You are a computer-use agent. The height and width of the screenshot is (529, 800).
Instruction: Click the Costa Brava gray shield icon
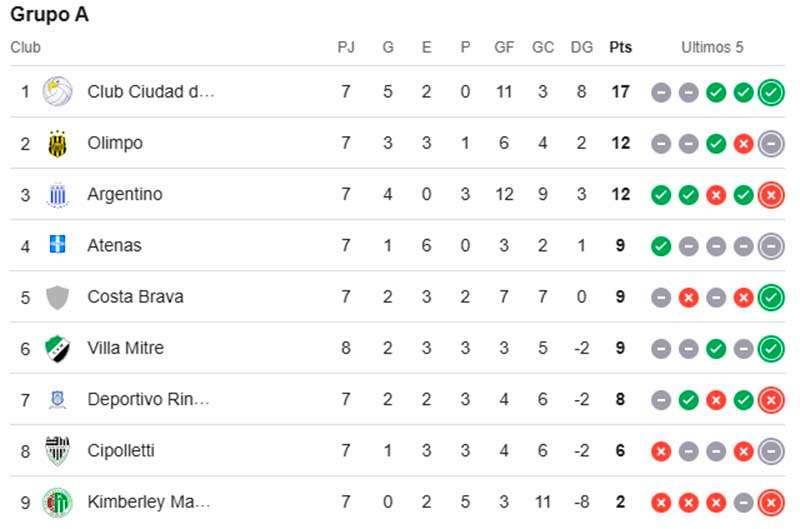tap(57, 297)
